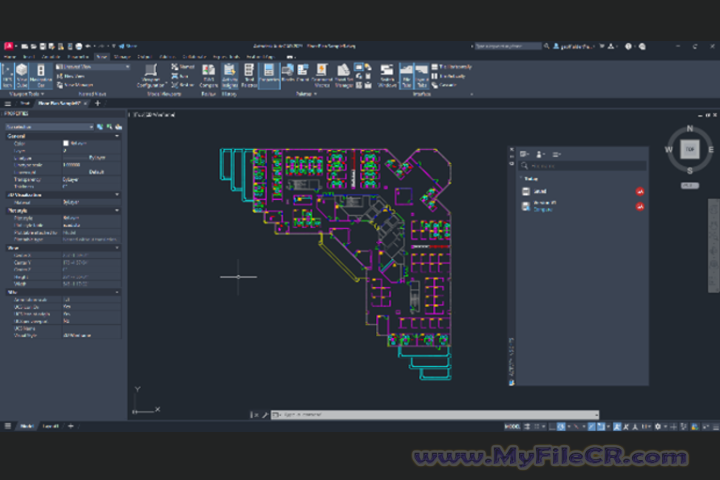Open the AutoCAD application menu logo
This screenshot has width=720, height=480.
pos(8,46)
